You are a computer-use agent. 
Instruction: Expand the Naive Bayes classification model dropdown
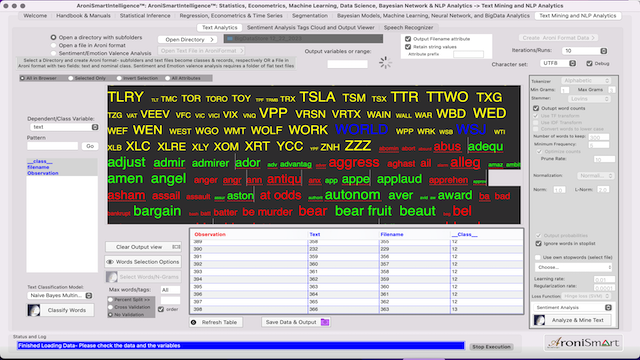coord(60,295)
